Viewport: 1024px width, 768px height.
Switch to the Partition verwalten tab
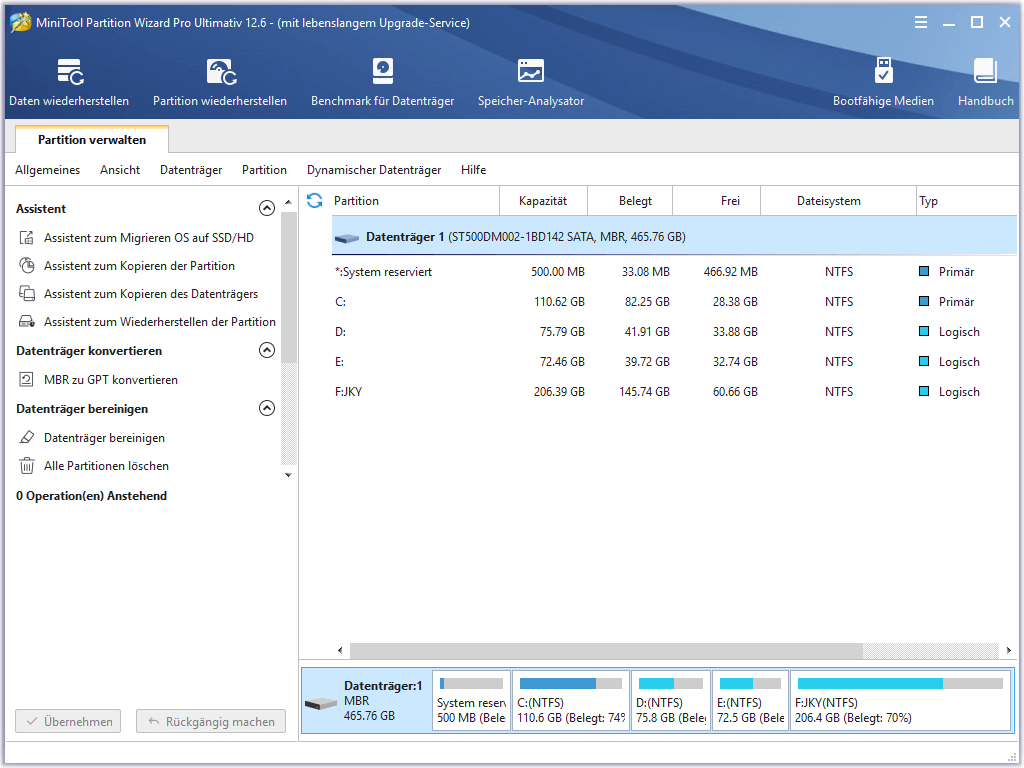(91, 139)
